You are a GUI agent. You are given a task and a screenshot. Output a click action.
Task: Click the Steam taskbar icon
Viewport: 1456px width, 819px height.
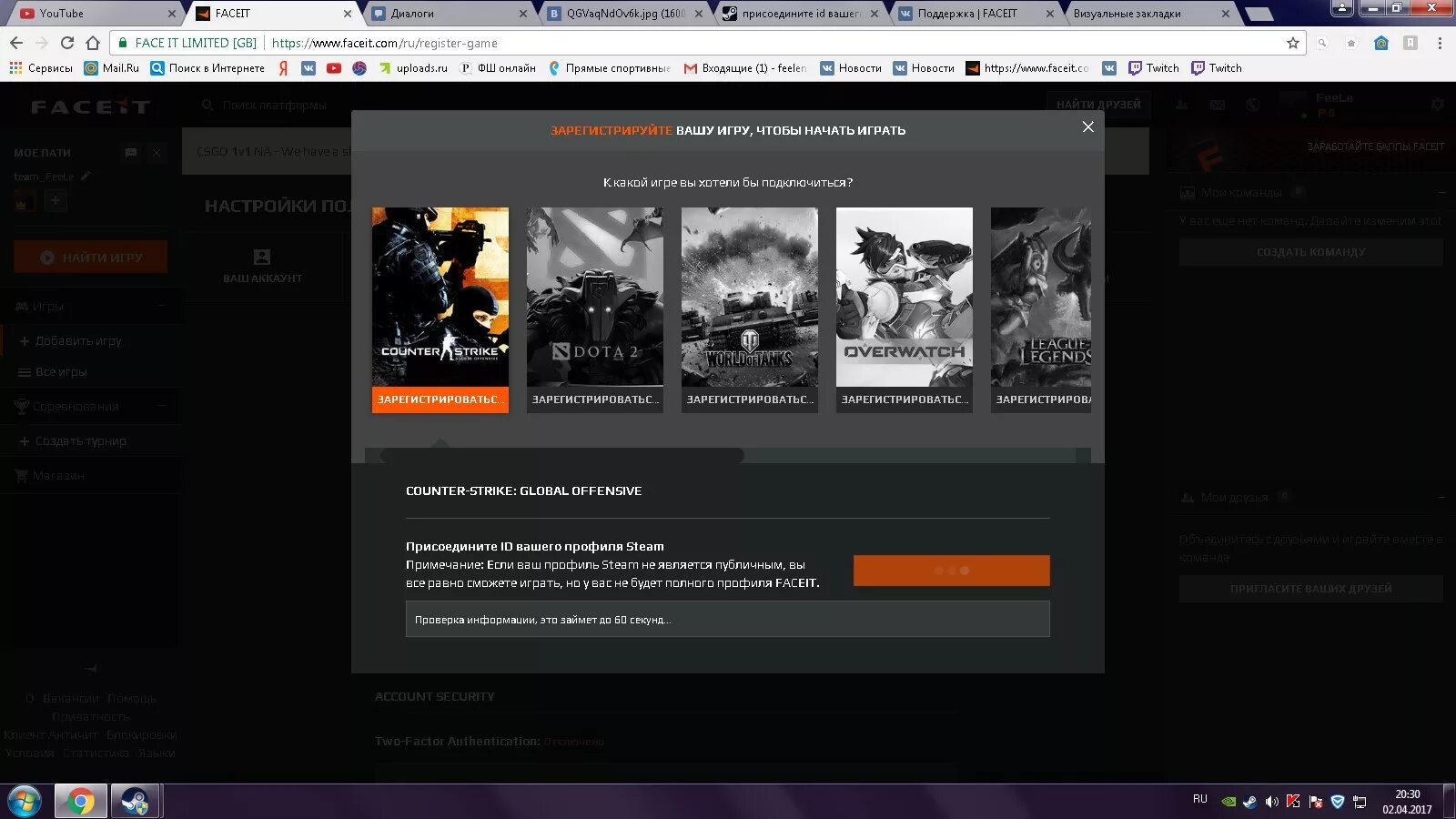click(136, 802)
